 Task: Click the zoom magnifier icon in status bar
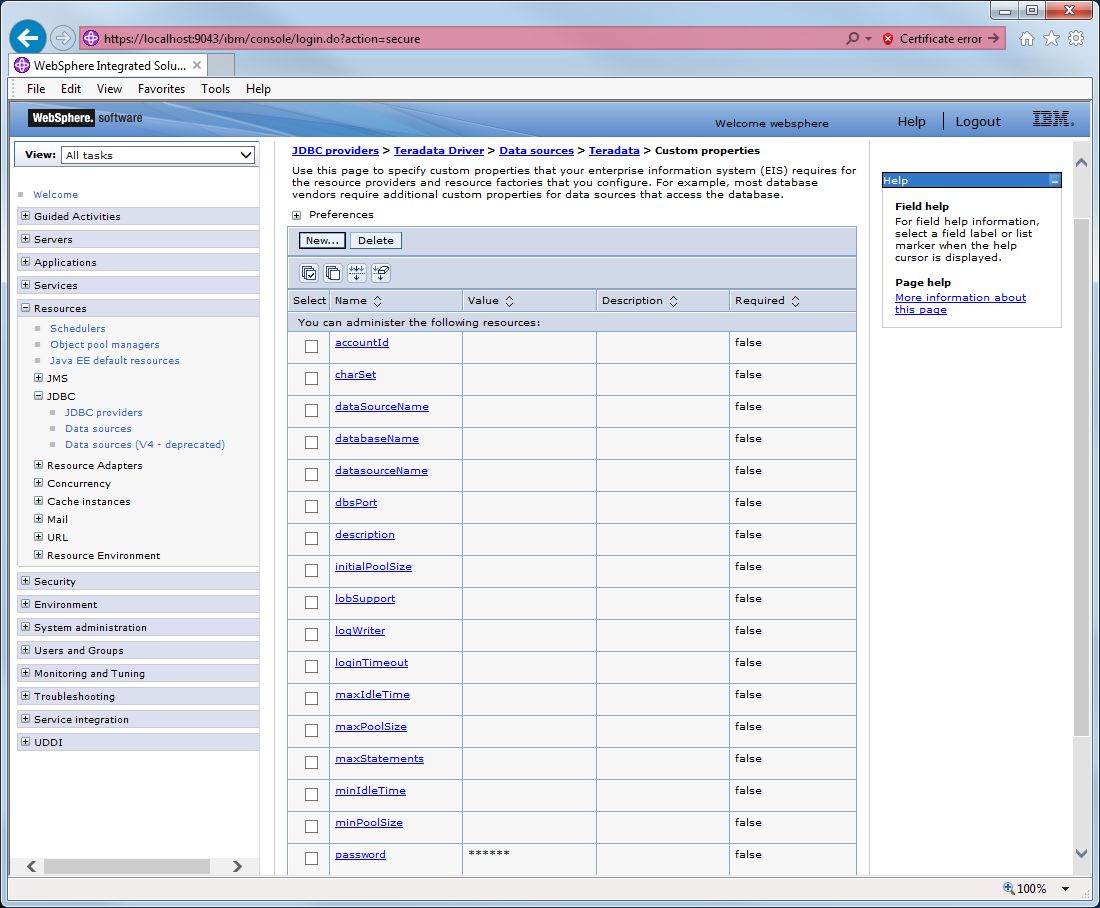pos(1009,888)
